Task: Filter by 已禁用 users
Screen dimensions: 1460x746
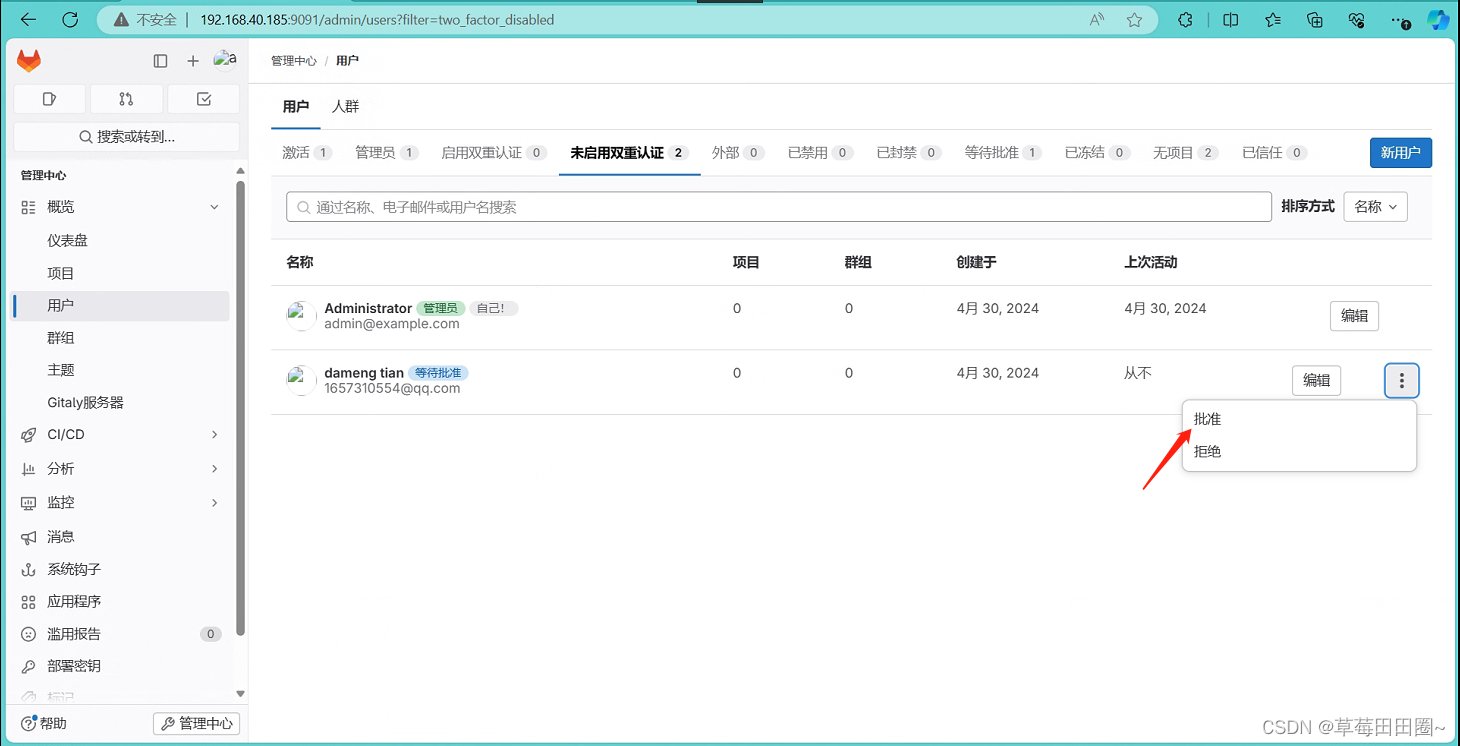Action: (x=820, y=153)
